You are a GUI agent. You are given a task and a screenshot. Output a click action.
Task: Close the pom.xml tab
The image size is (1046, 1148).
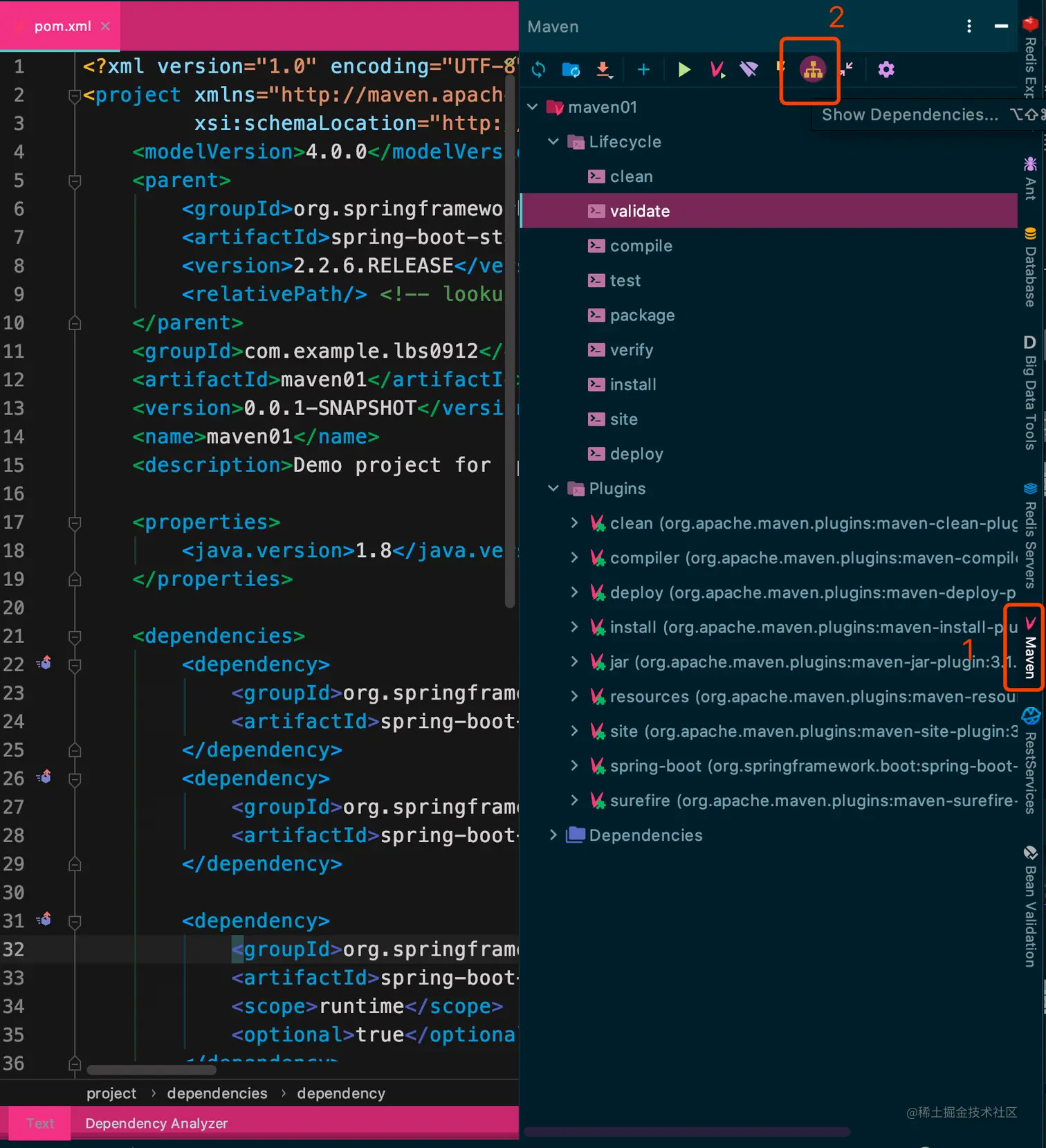105,26
